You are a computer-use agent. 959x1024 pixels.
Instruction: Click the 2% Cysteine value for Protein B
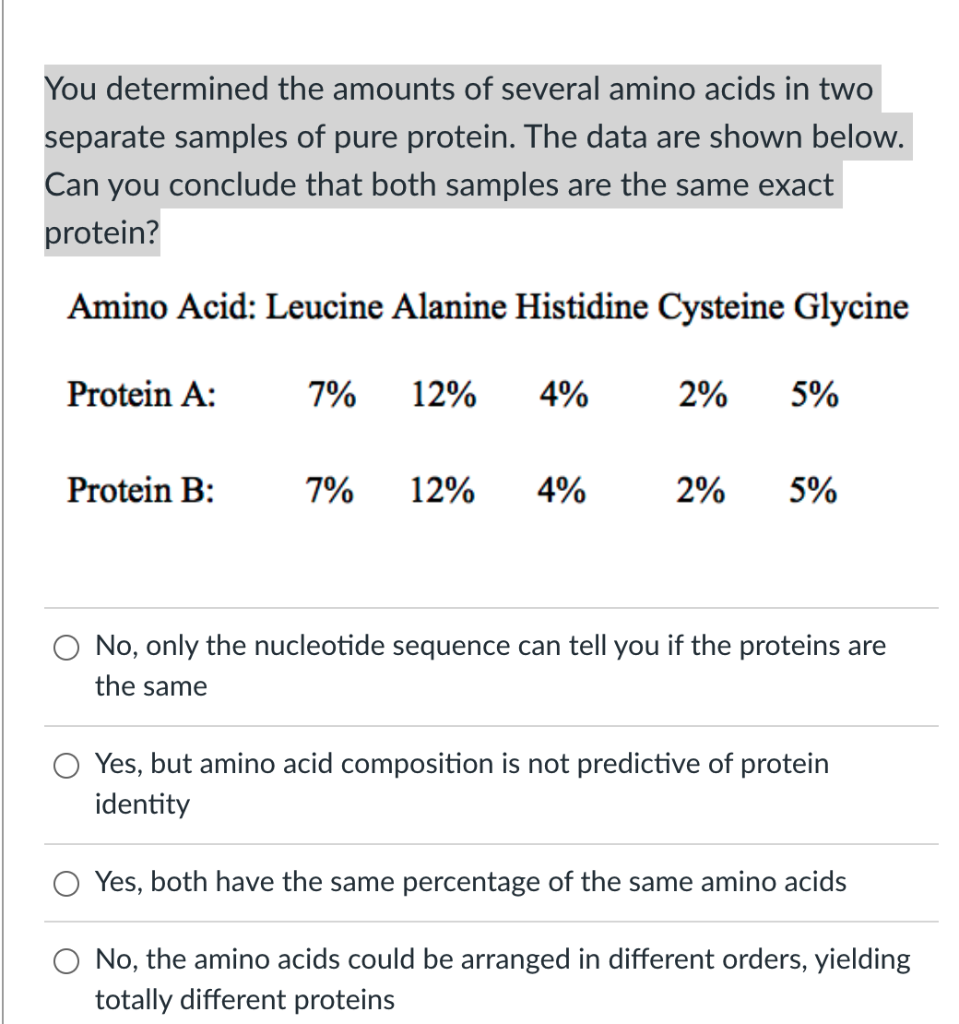[x=700, y=491]
